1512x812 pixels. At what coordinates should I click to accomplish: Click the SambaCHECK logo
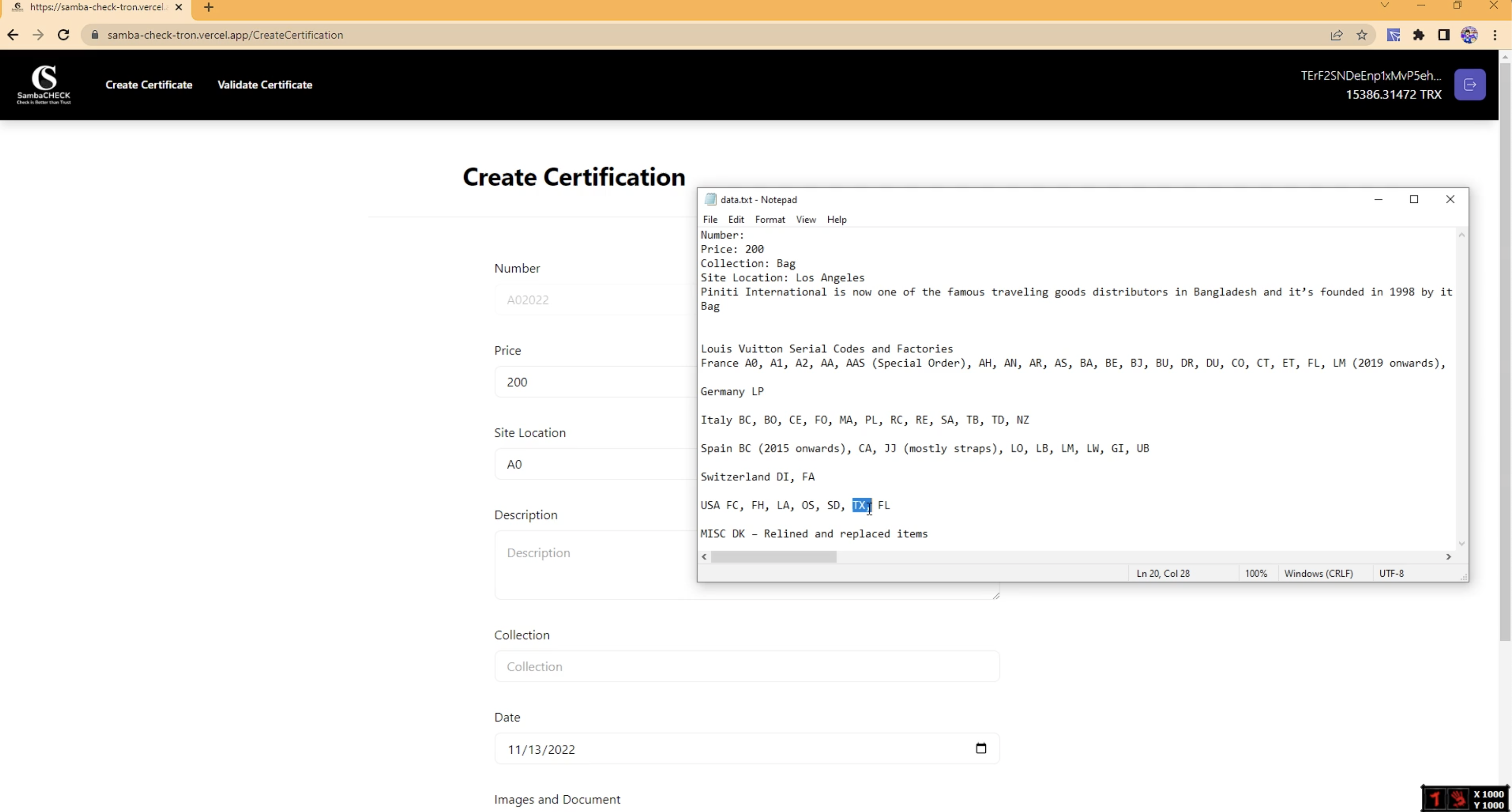(44, 84)
